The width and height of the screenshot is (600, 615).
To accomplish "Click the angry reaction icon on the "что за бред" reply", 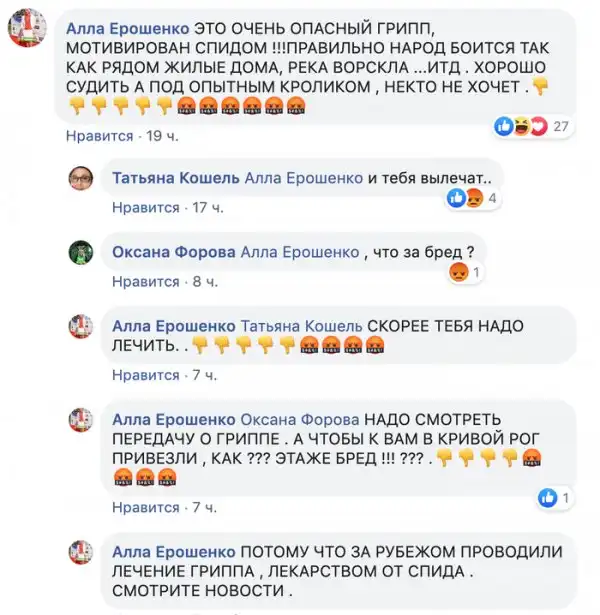I will [x=458, y=272].
